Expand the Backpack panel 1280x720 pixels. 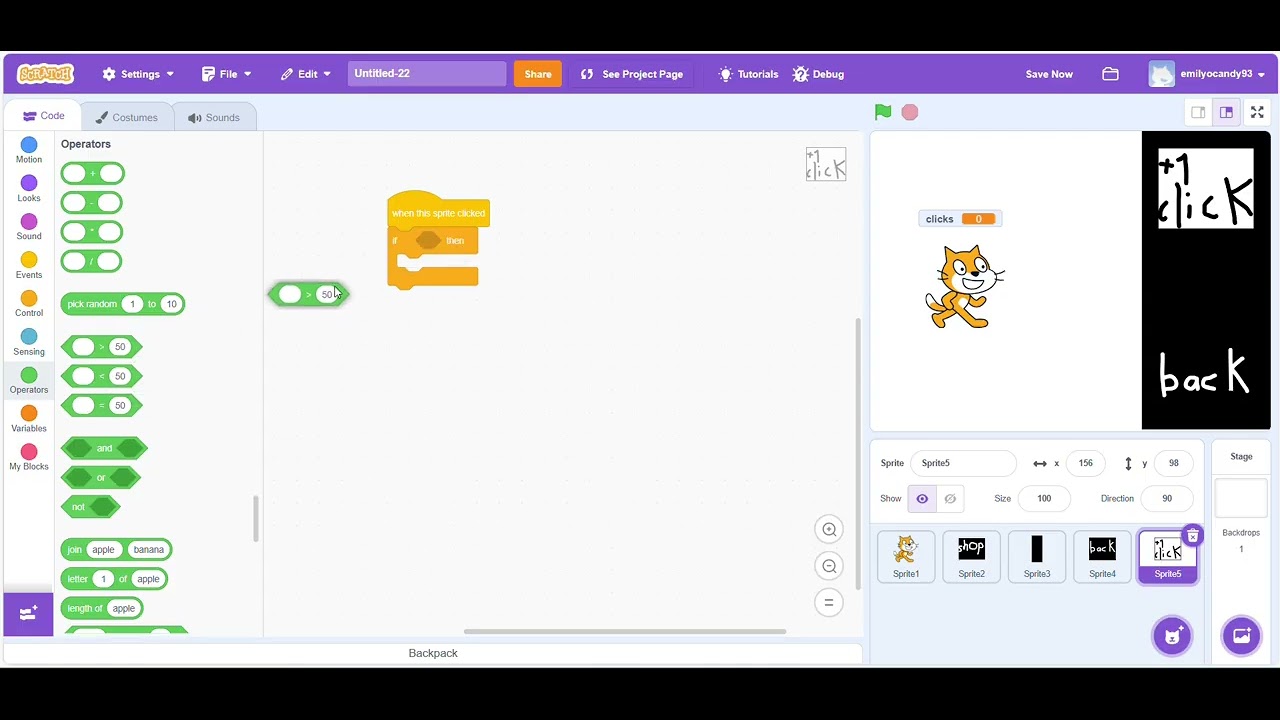pyautogui.click(x=433, y=653)
